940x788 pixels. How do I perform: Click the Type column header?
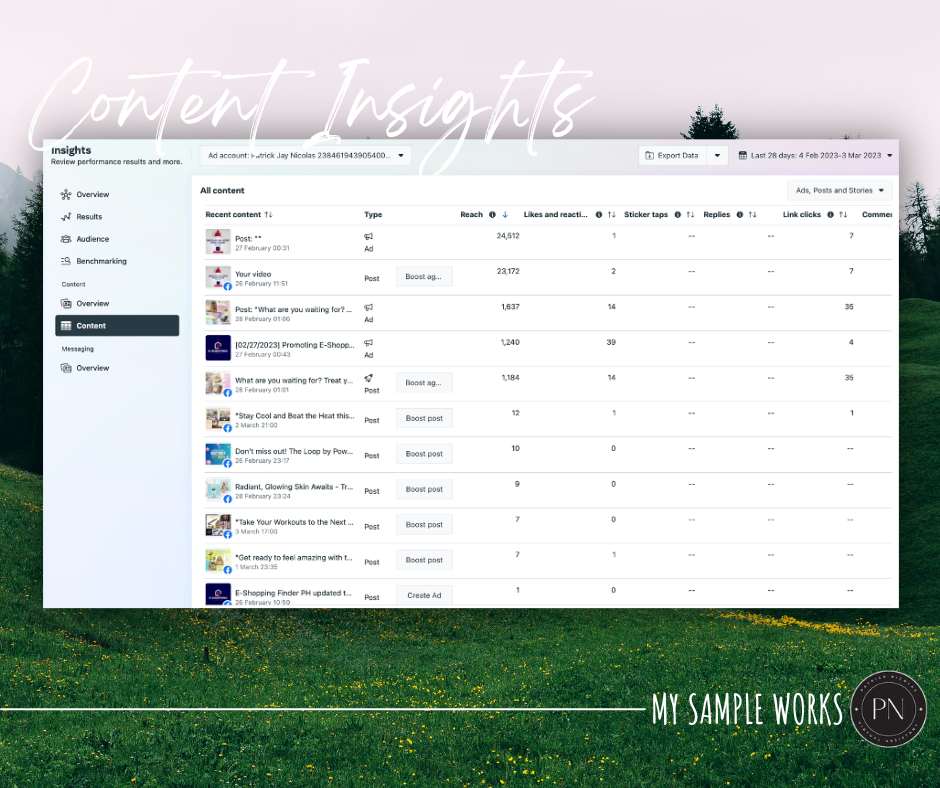373,214
